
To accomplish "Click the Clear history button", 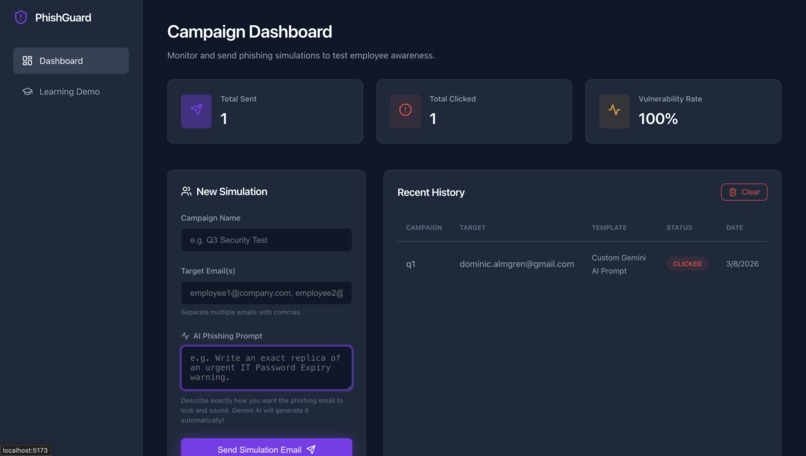I will pos(744,192).
